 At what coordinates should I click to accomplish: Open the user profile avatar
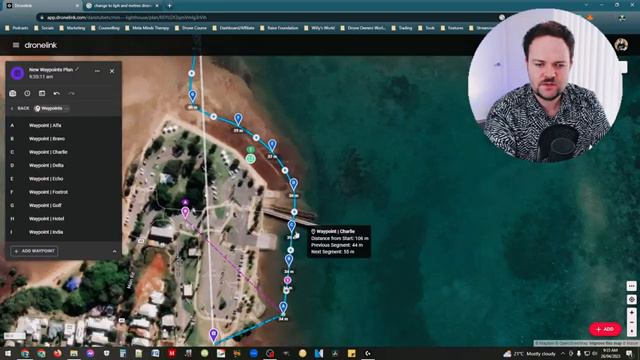621,45
